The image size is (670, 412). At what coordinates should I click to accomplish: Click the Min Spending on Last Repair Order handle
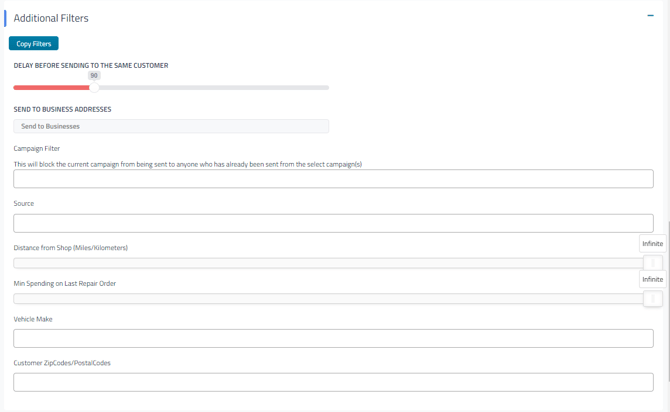coord(653,298)
